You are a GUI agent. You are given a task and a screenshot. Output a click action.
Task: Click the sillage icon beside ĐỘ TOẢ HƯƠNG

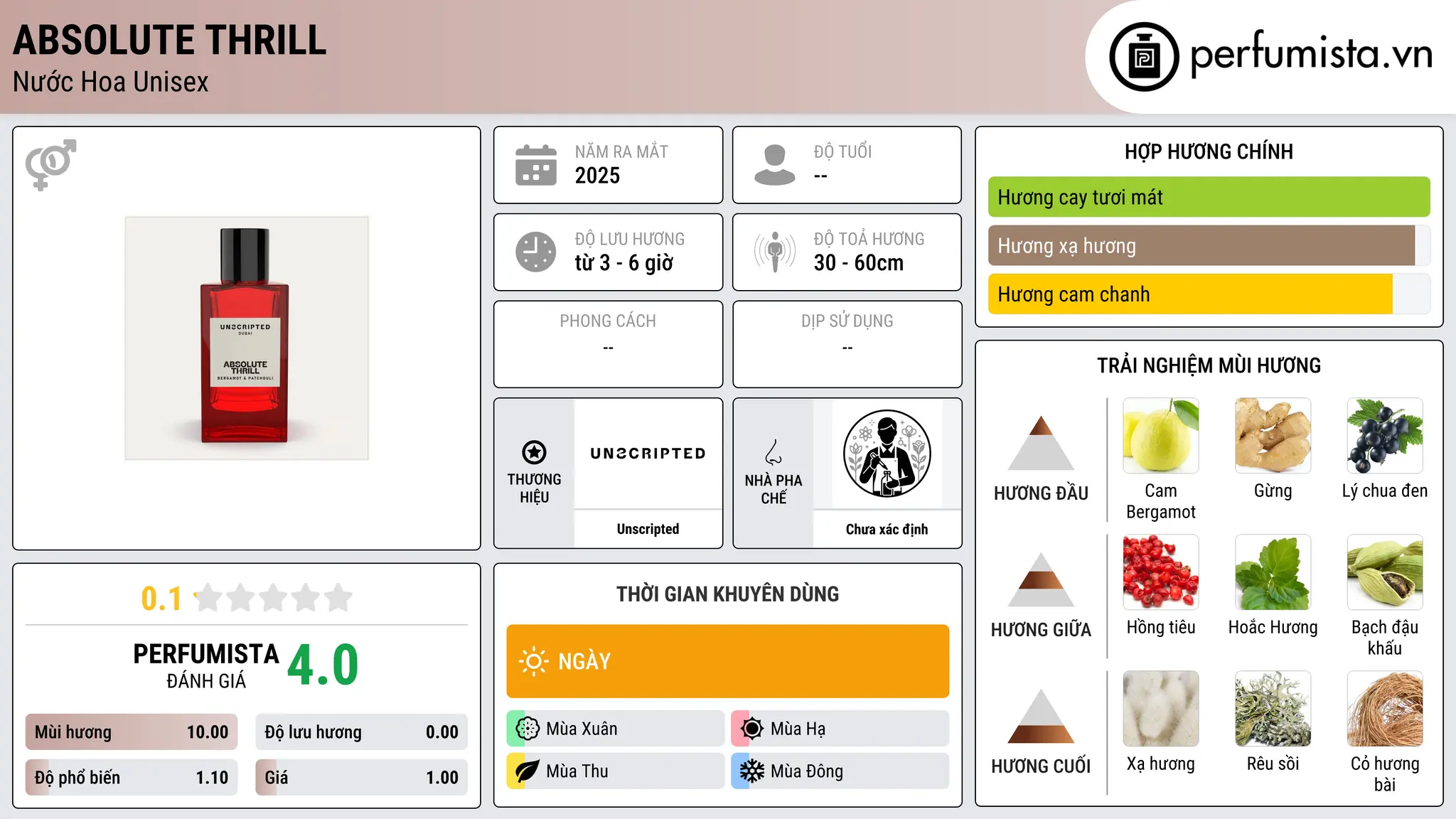click(775, 252)
